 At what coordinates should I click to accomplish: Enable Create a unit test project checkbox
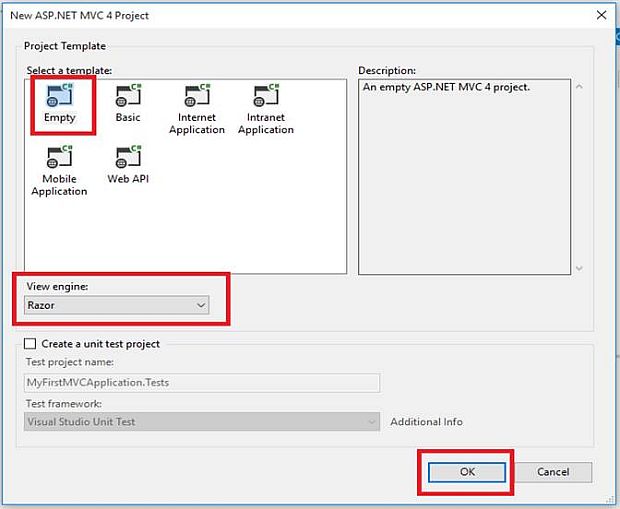pyautogui.click(x=30, y=343)
